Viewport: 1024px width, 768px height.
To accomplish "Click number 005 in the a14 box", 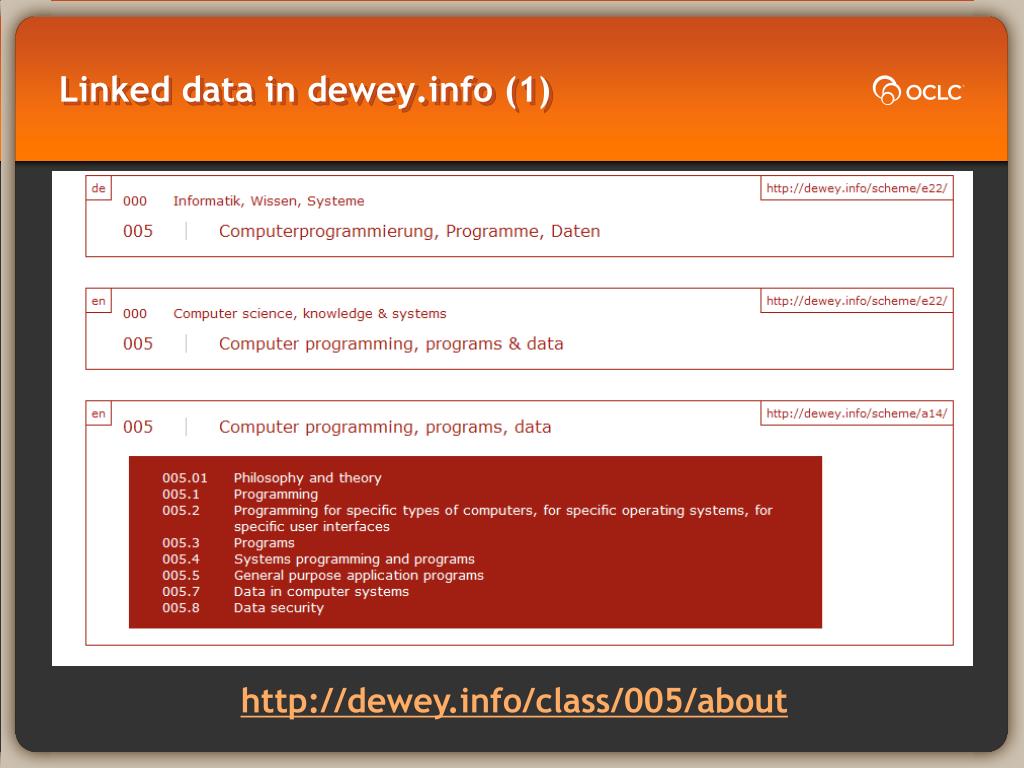I will coord(138,427).
